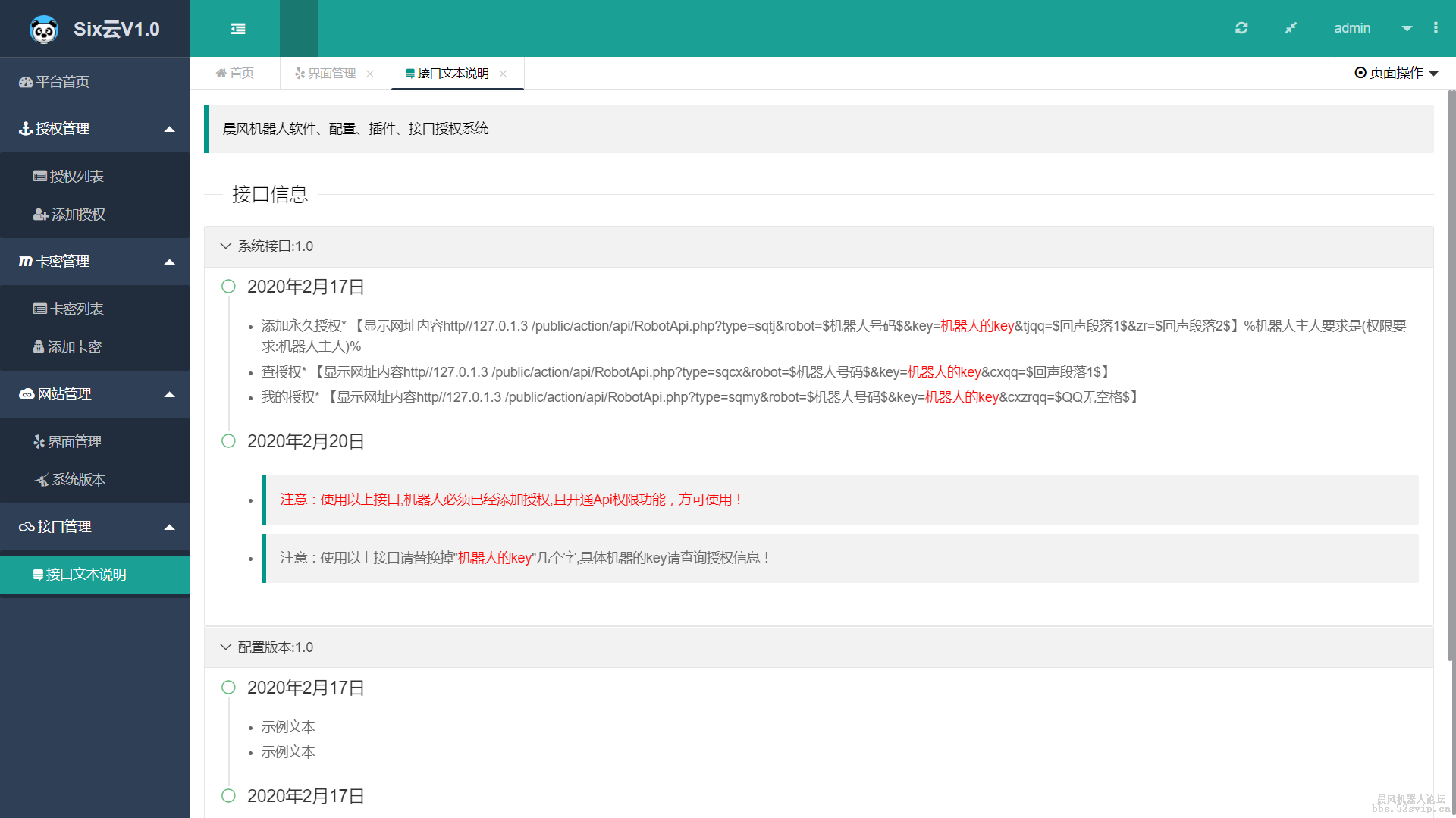
Task: Open the admin account dropdown arrow
Action: coord(1407,28)
